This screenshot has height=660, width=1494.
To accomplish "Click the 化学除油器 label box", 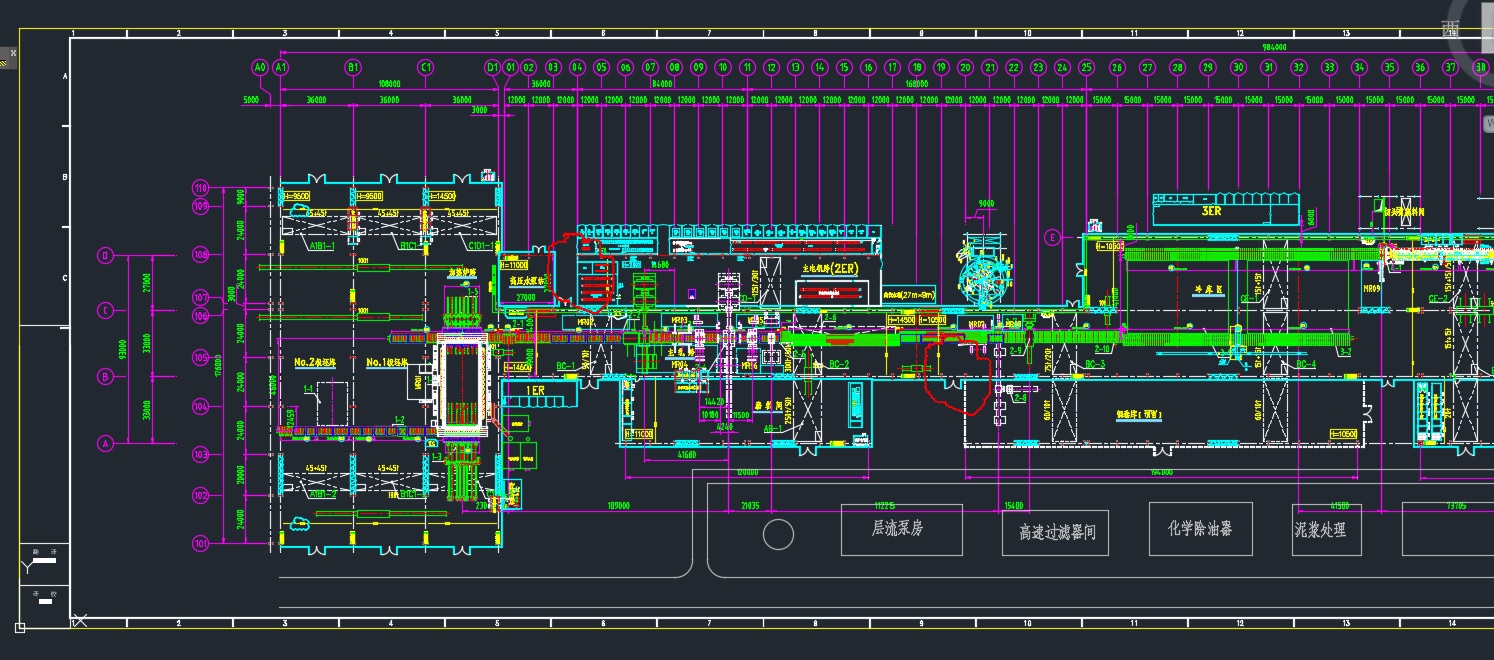I will click(x=1200, y=529).
